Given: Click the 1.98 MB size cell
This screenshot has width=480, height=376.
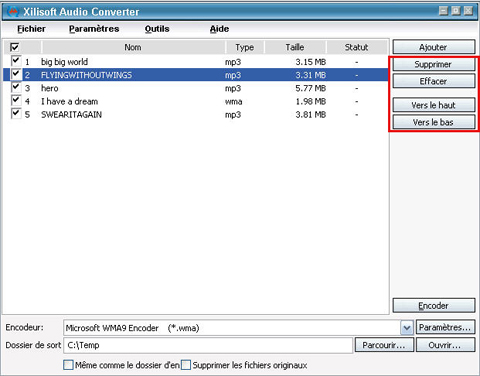Looking at the screenshot, I should [x=311, y=101].
